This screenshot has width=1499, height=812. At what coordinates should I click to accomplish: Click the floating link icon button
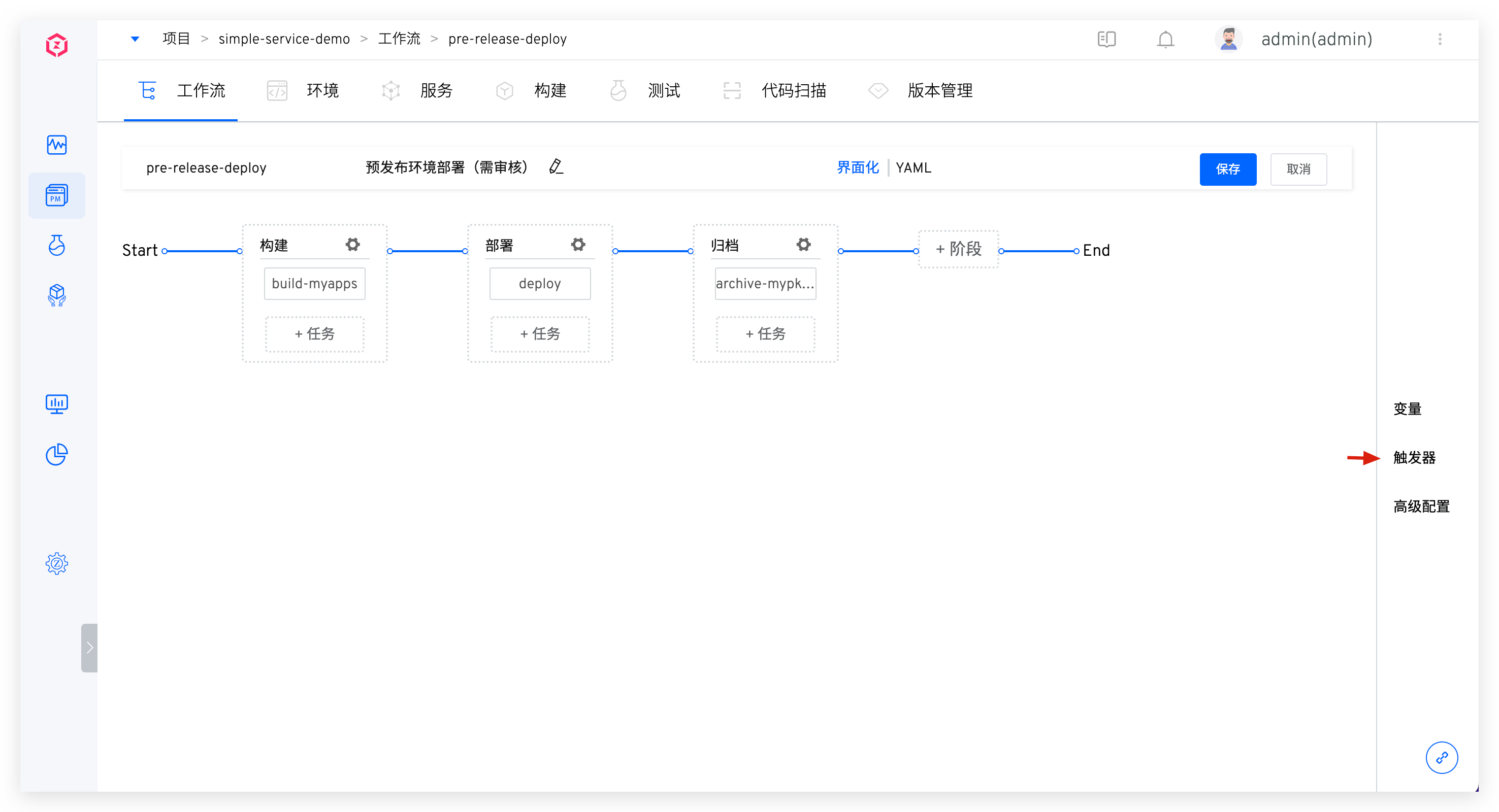[1442, 757]
